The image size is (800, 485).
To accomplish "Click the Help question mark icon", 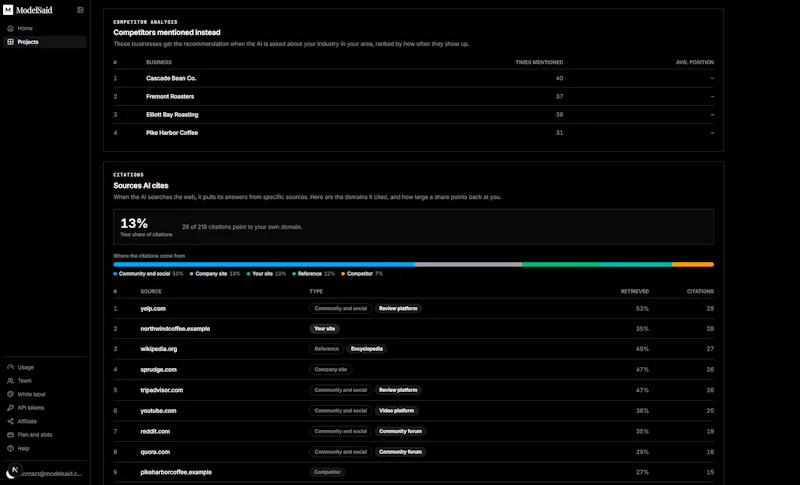I will click(x=10, y=448).
